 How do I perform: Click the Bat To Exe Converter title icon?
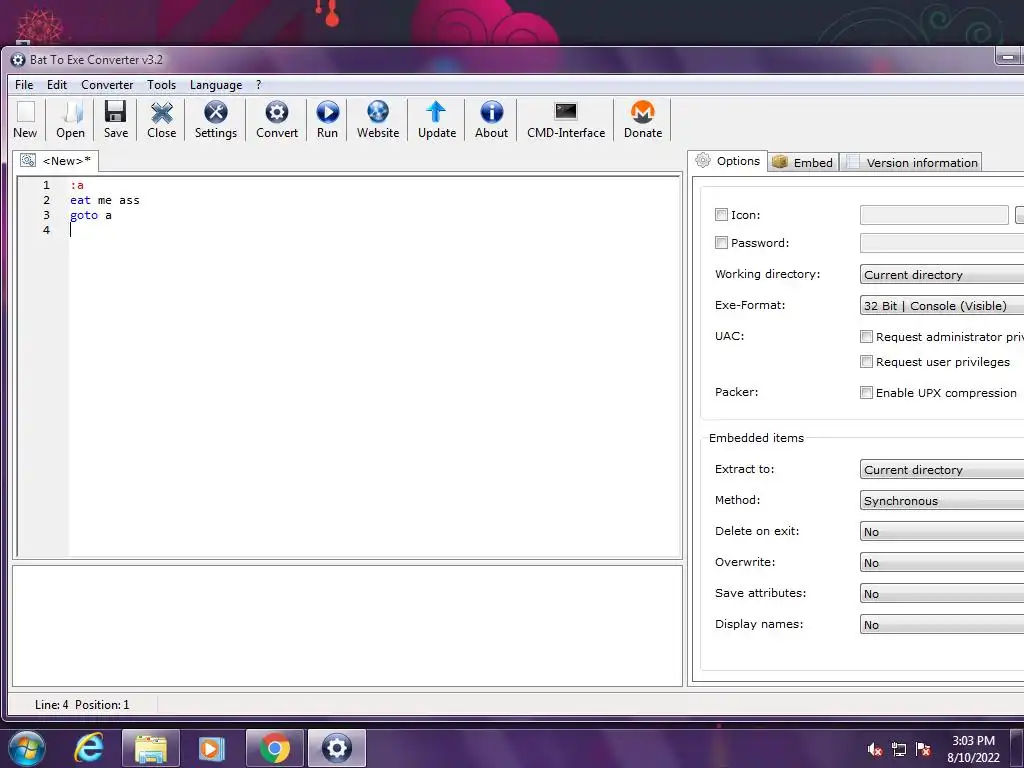pyautogui.click(x=18, y=60)
